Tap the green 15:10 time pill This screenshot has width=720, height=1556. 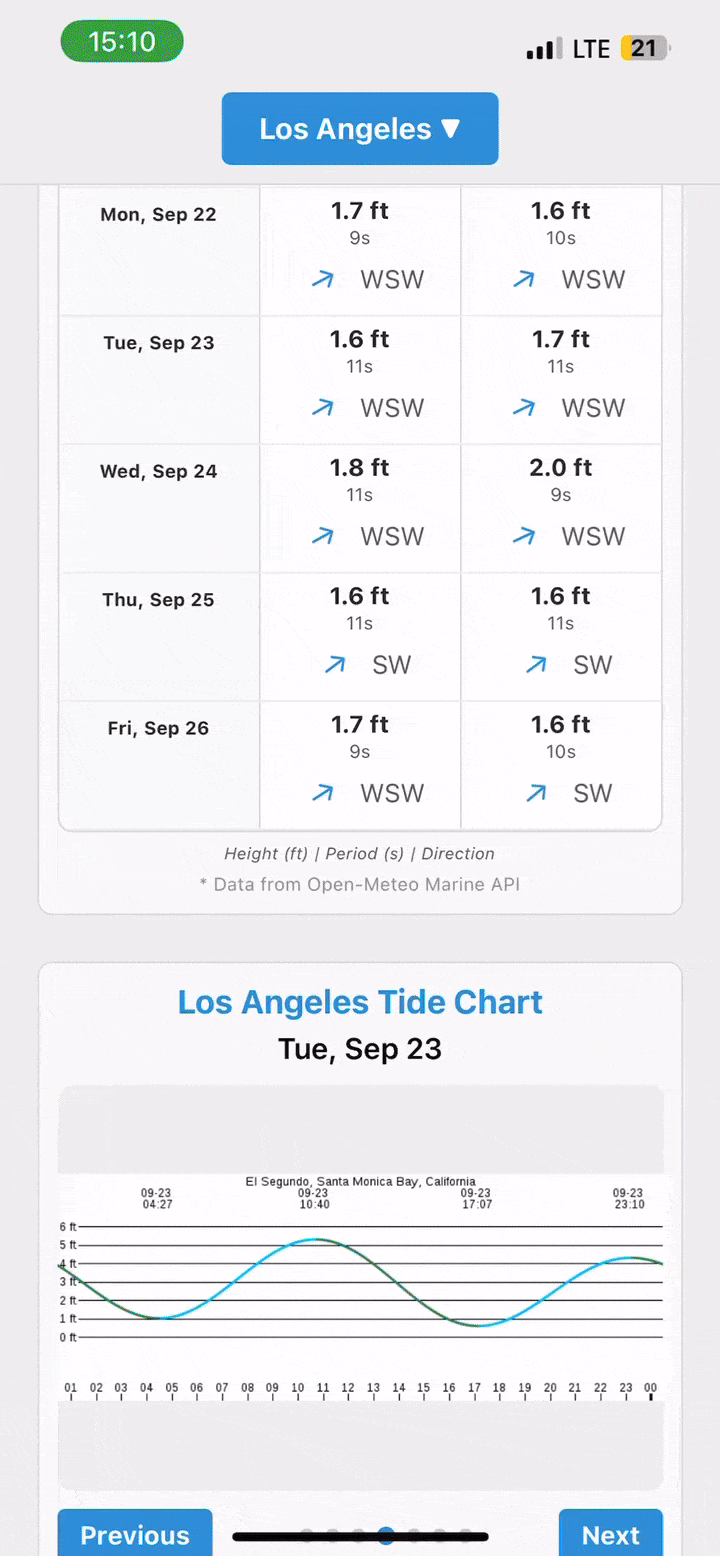click(x=122, y=42)
